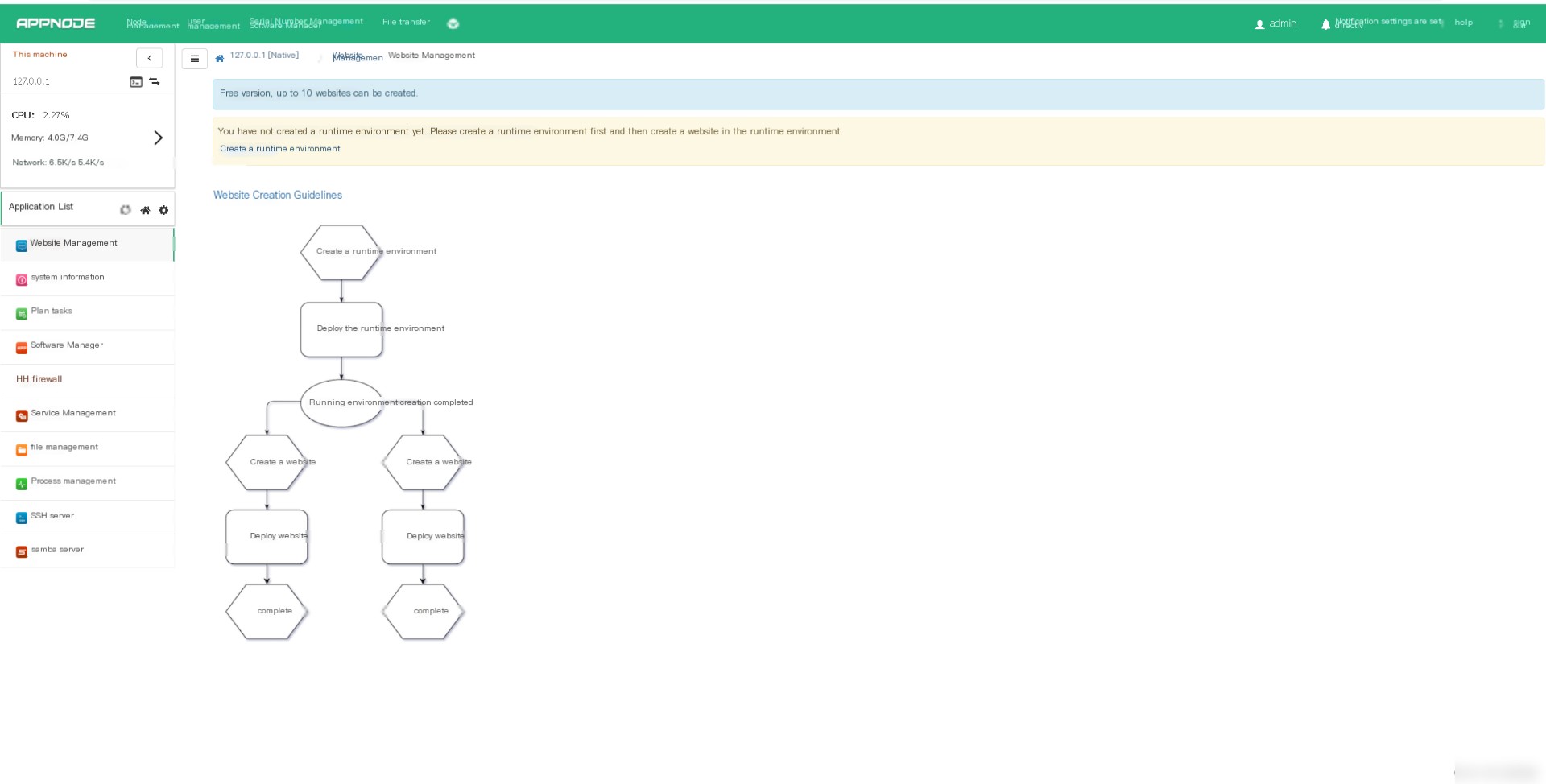Click Memory 4.0G/7.4G reading
Image resolution: width=1546 pixels, height=784 pixels.
tap(50, 138)
